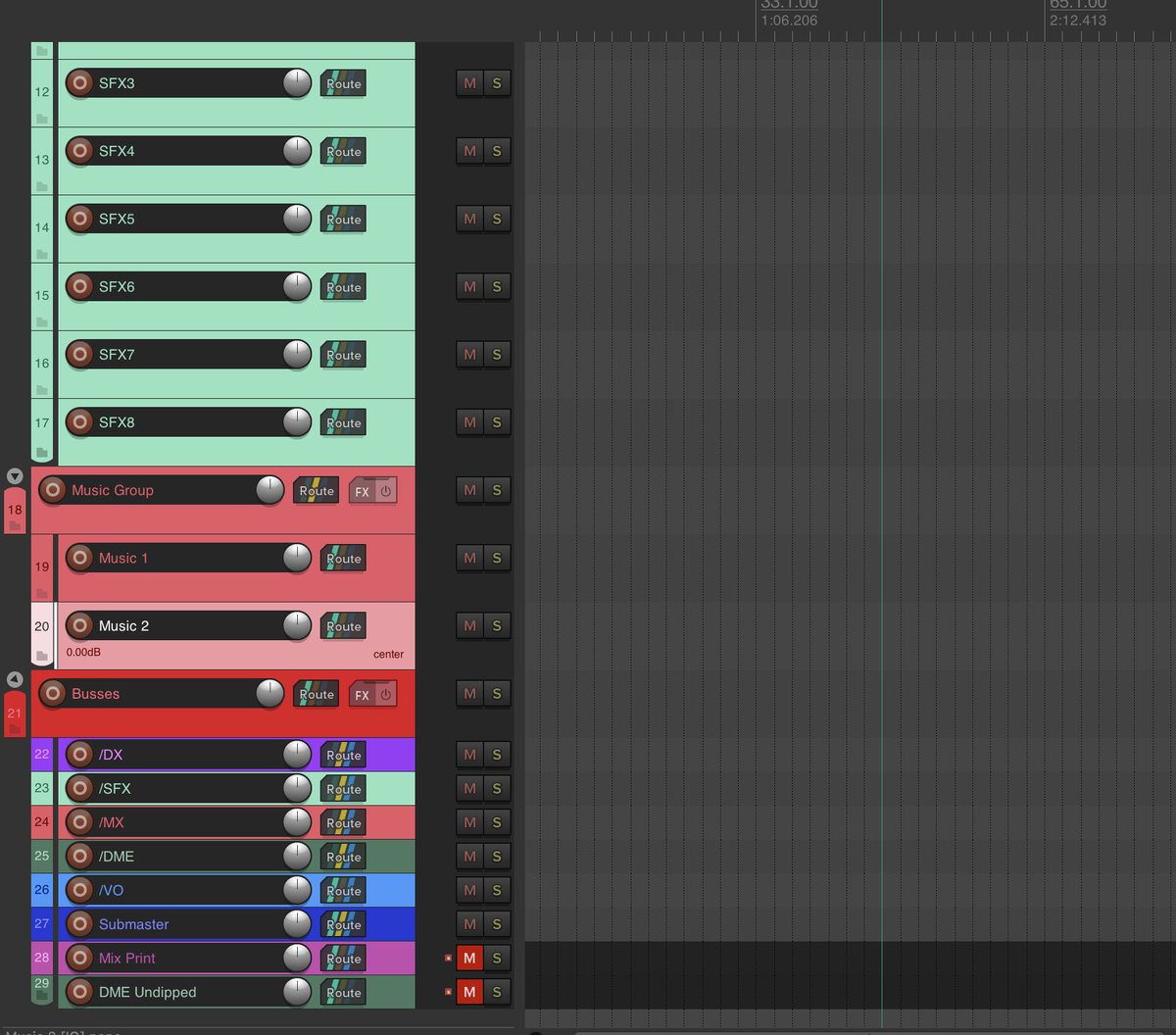Viewport: 1176px width, 1035px height.
Task: Arm /DX bus record button
Action: point(80,755)
